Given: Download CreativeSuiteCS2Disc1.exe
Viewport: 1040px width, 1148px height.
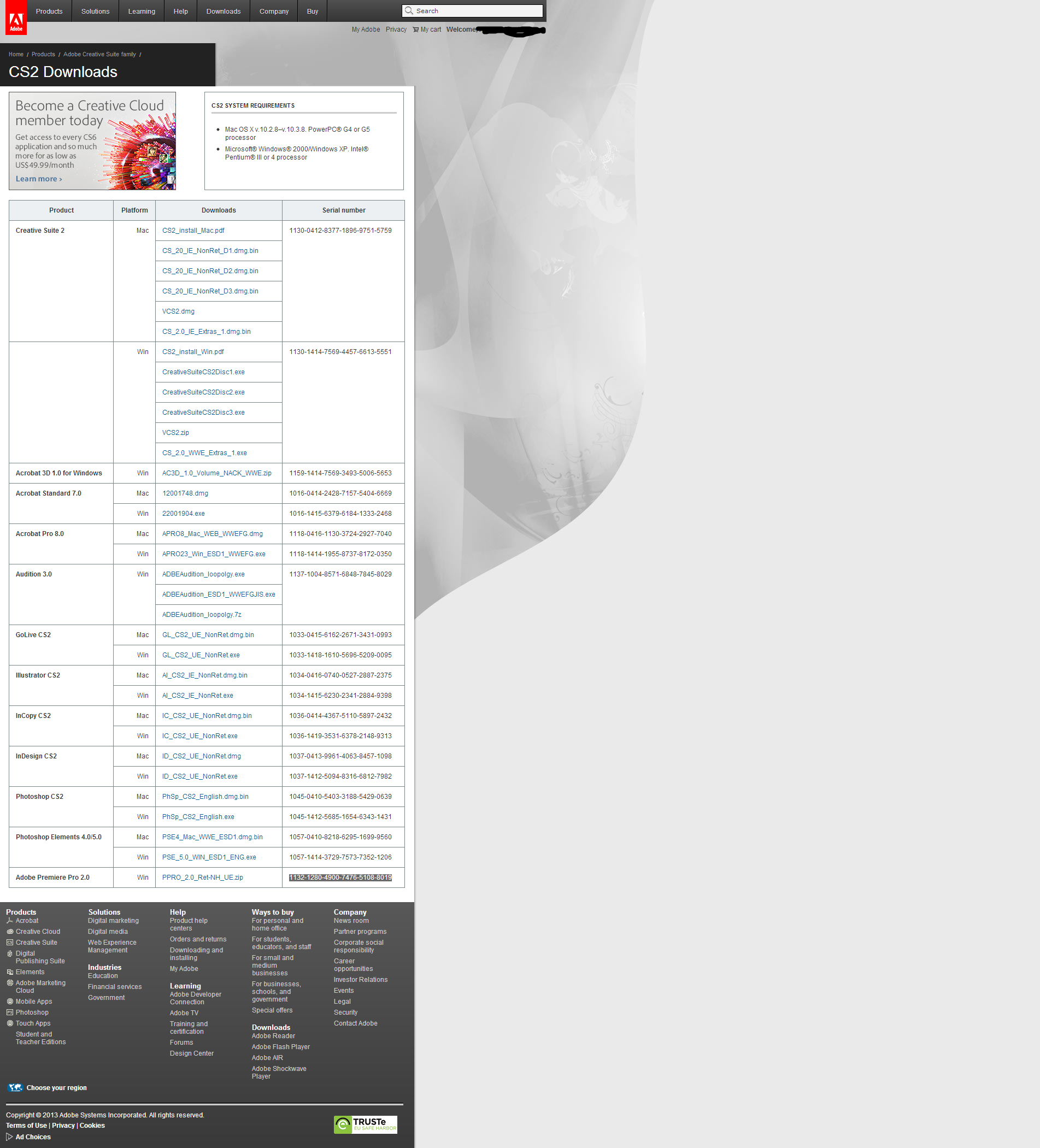Looking at the screenshot, I should [x=203, y=372].
